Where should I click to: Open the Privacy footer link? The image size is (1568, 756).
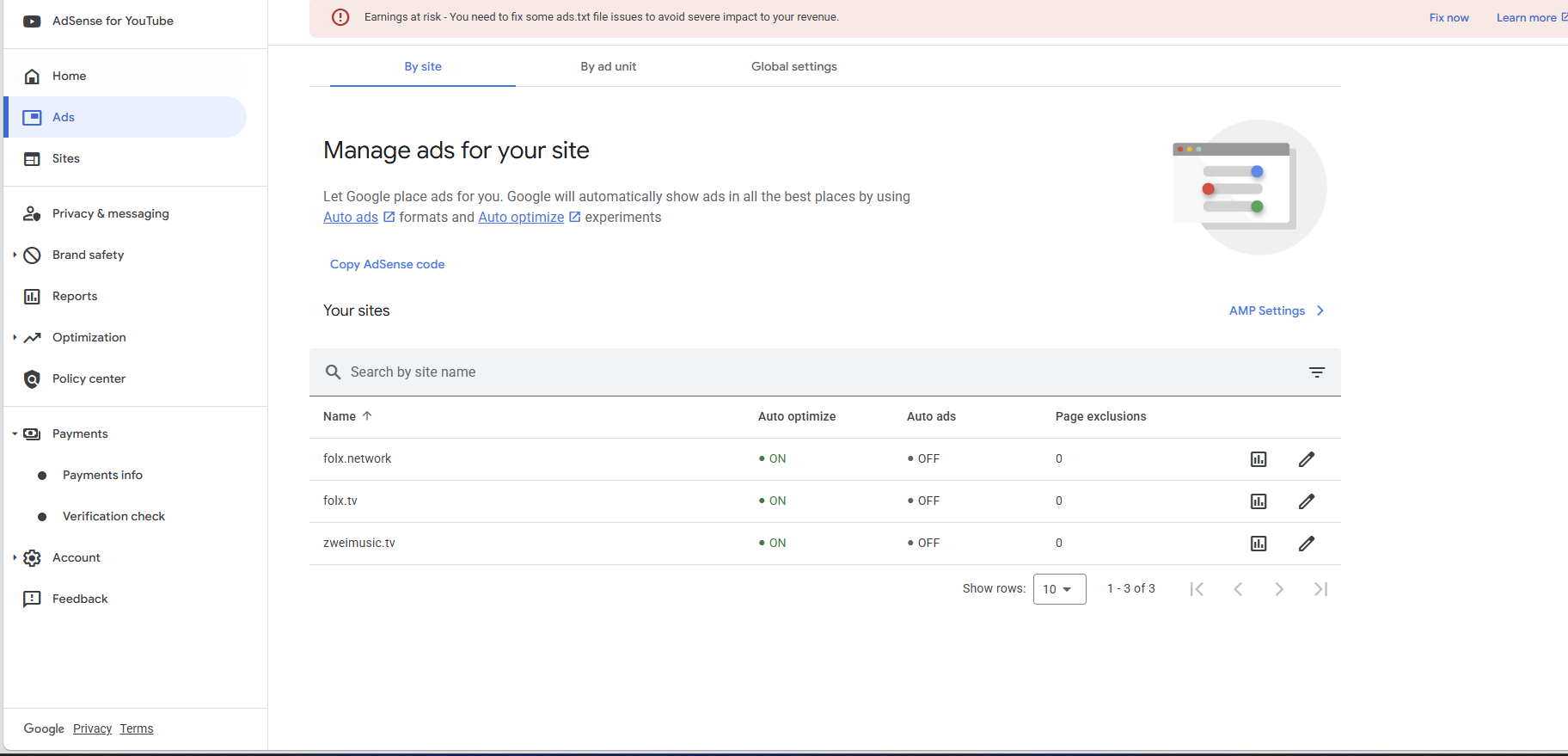(92, 729)
